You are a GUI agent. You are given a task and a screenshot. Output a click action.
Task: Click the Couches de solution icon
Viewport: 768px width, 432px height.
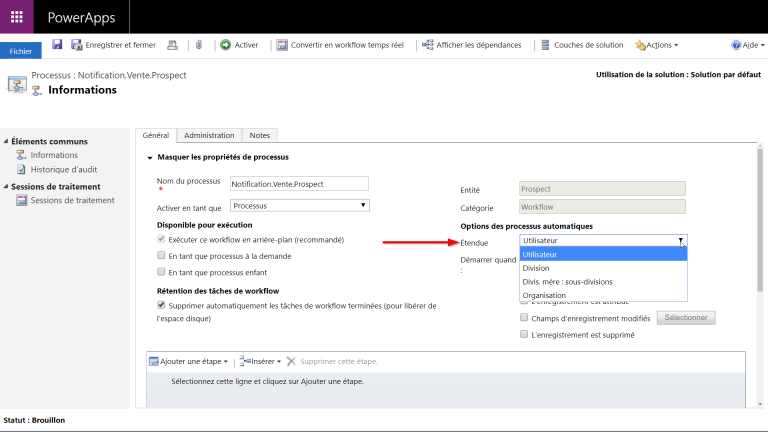(x=545, y=45)
